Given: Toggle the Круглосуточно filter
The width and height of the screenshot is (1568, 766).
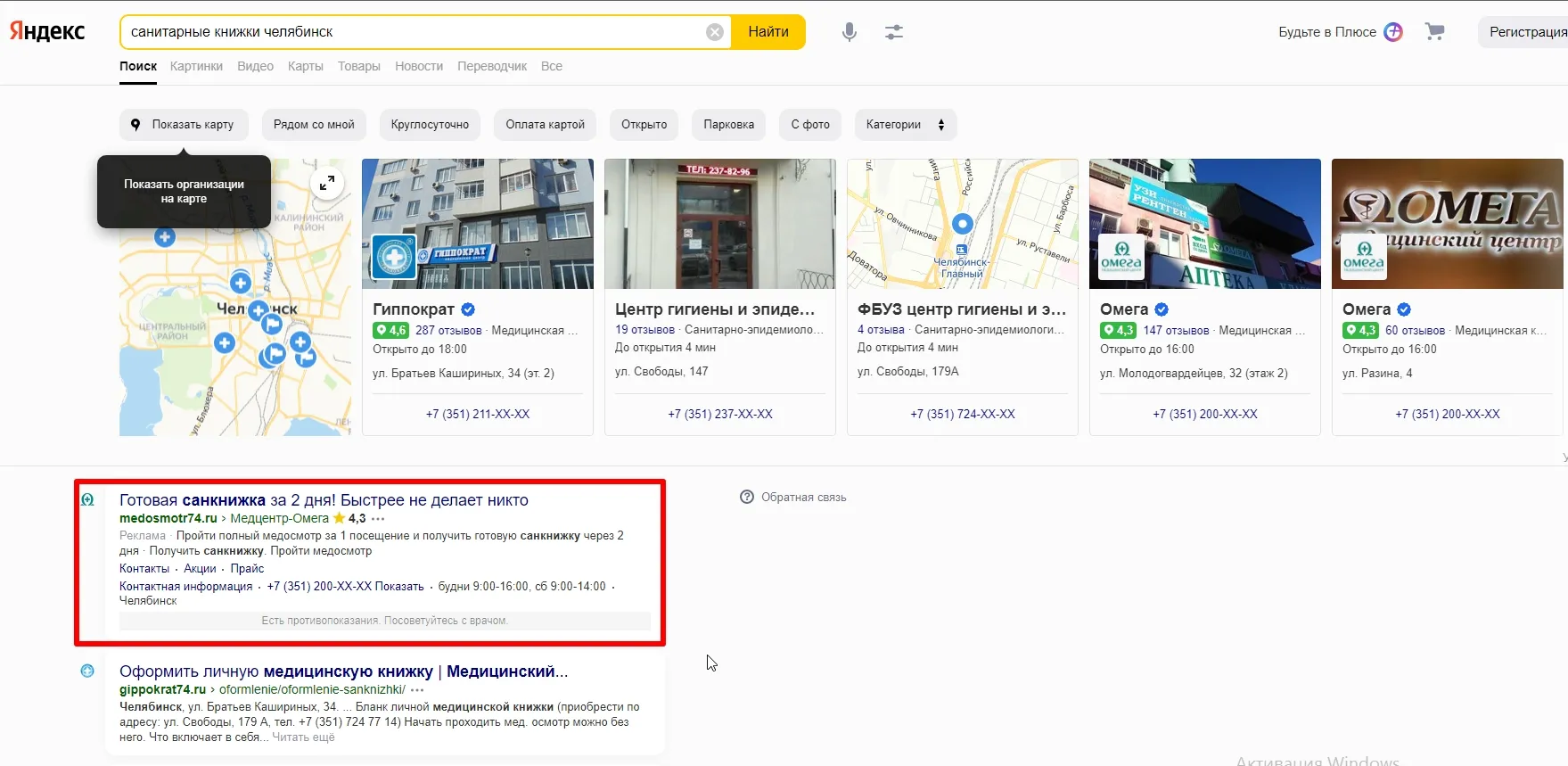Looking at the screenshot, I should pyautogui.click(x=430, y=125).
